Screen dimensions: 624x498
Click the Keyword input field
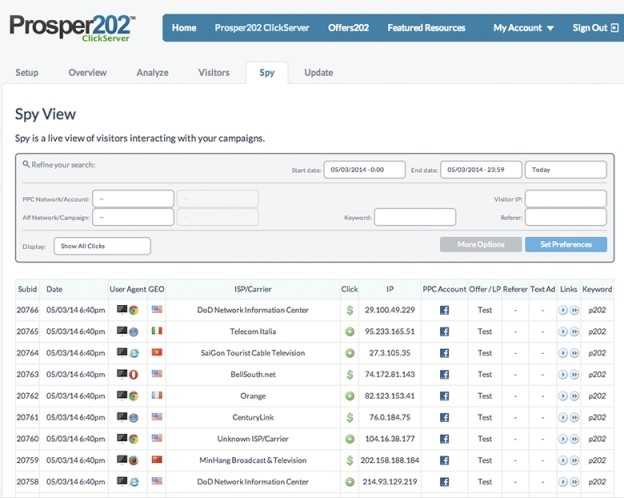pos(415,217)
